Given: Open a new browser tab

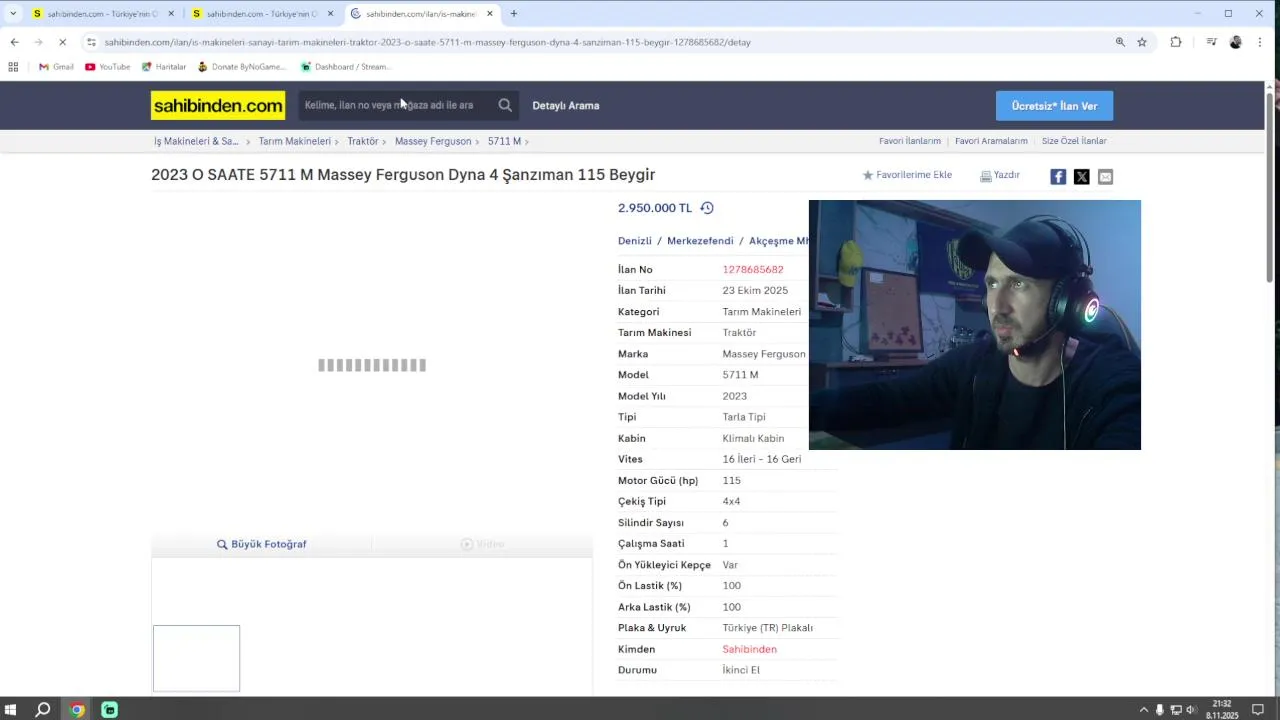Looking at the screenshot, I should tap(514, 14).
